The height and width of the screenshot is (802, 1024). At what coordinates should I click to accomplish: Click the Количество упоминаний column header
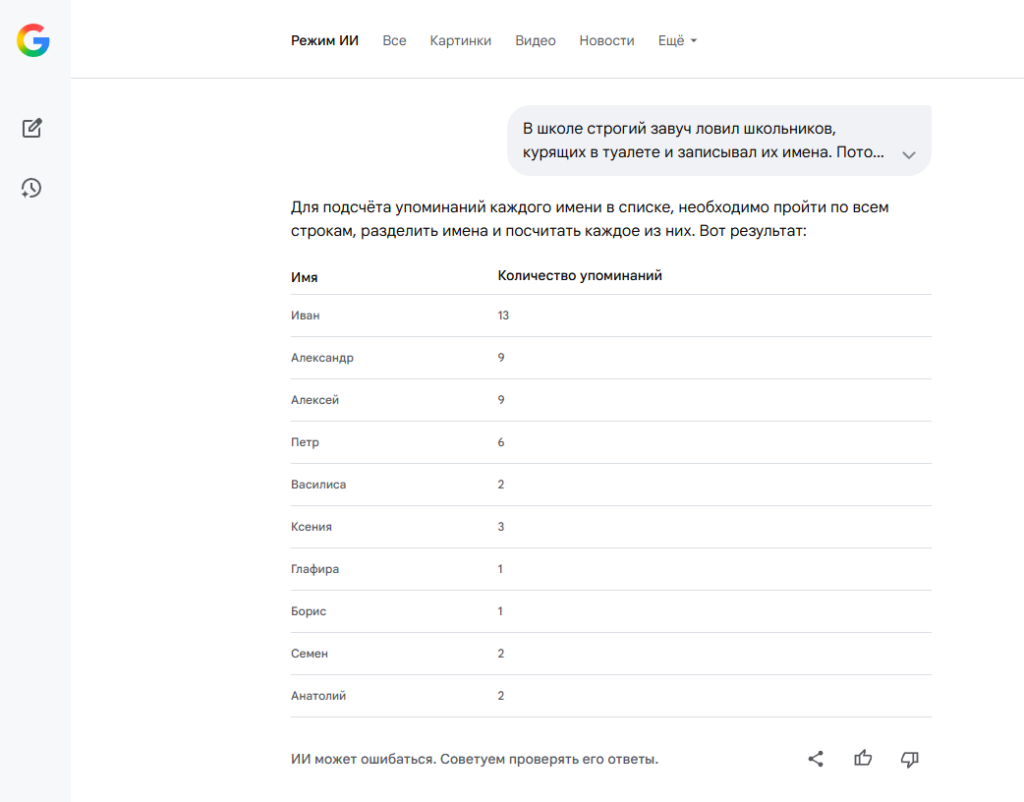pos(580,276)
